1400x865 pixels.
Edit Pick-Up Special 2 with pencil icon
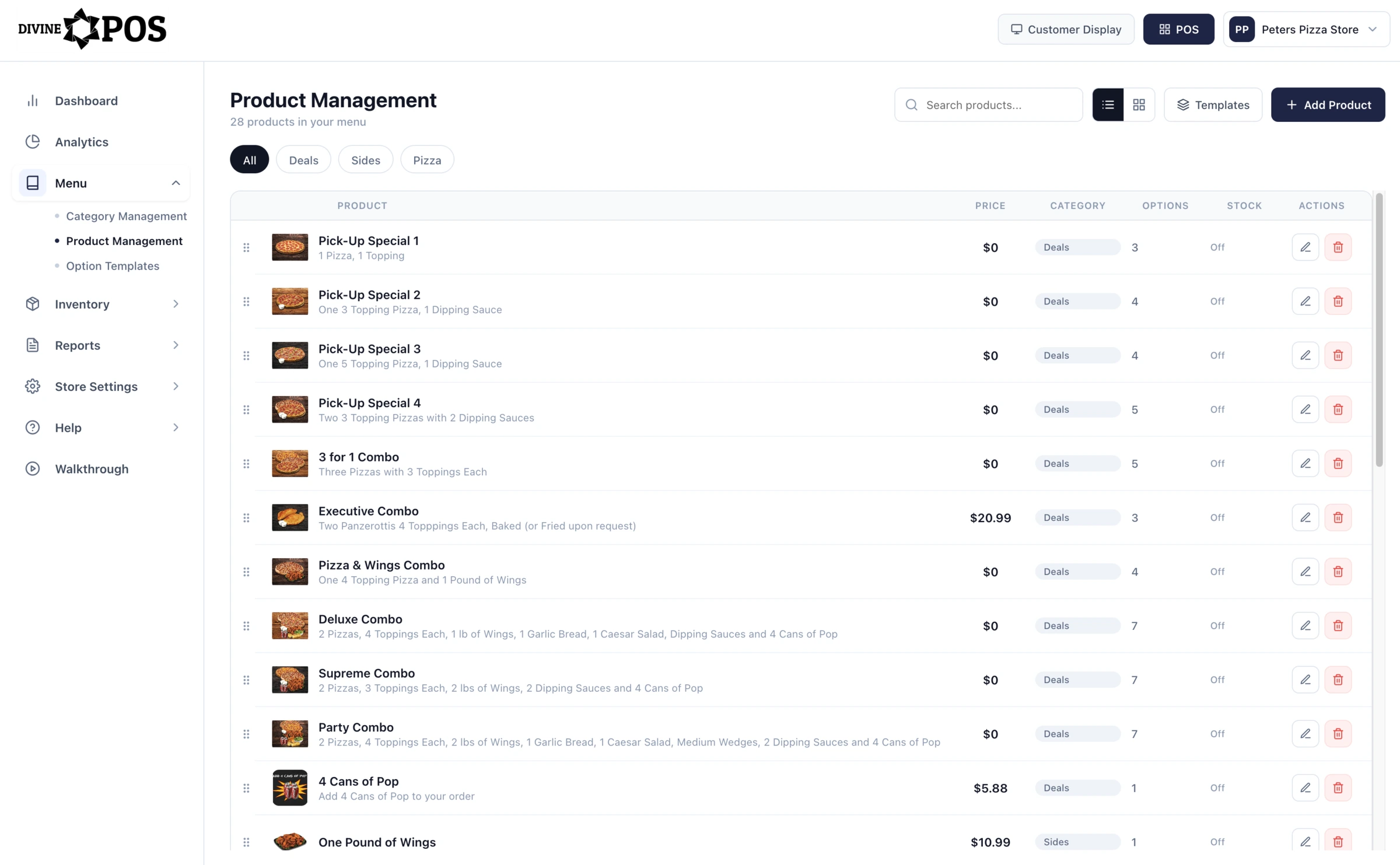point(1305,302)
